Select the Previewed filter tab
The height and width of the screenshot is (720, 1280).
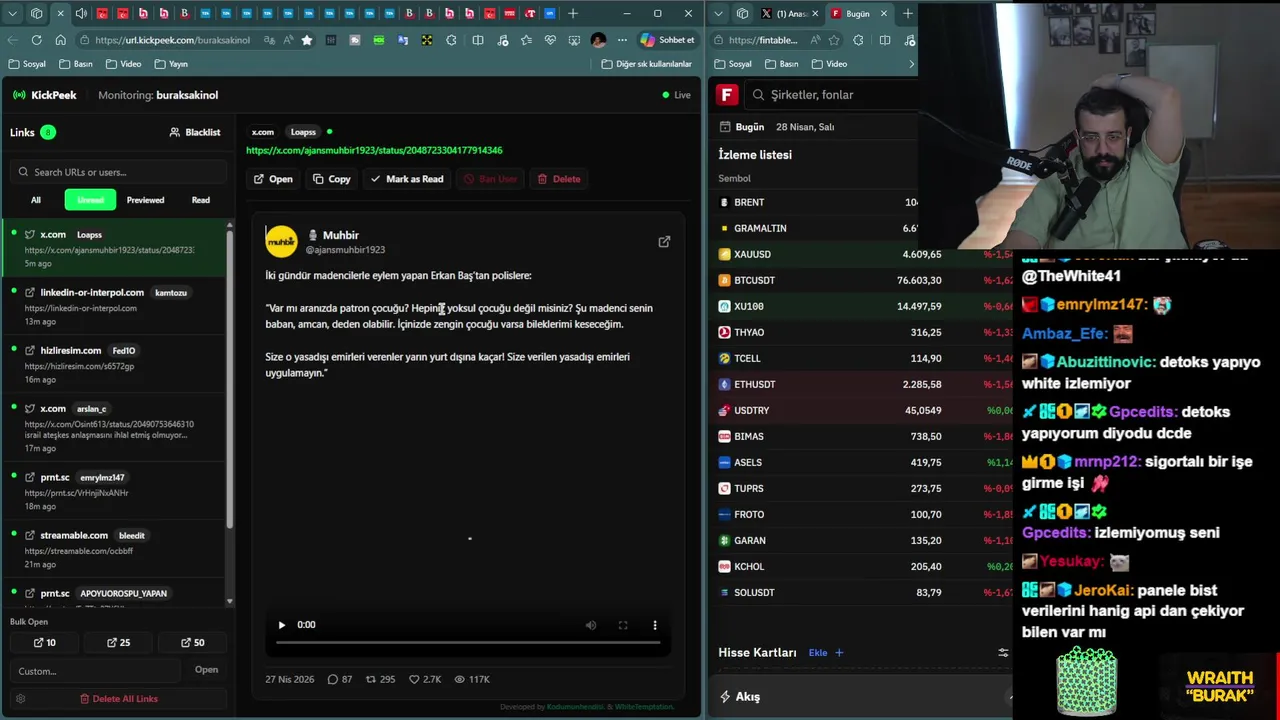[x=145, y=200]
